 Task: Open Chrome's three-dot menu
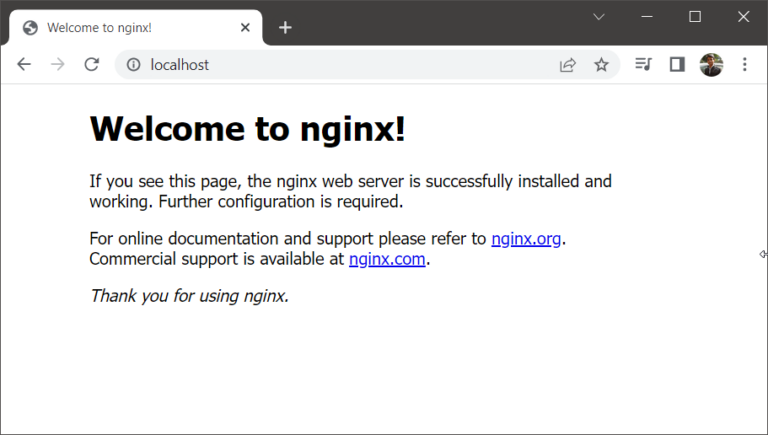744,65
